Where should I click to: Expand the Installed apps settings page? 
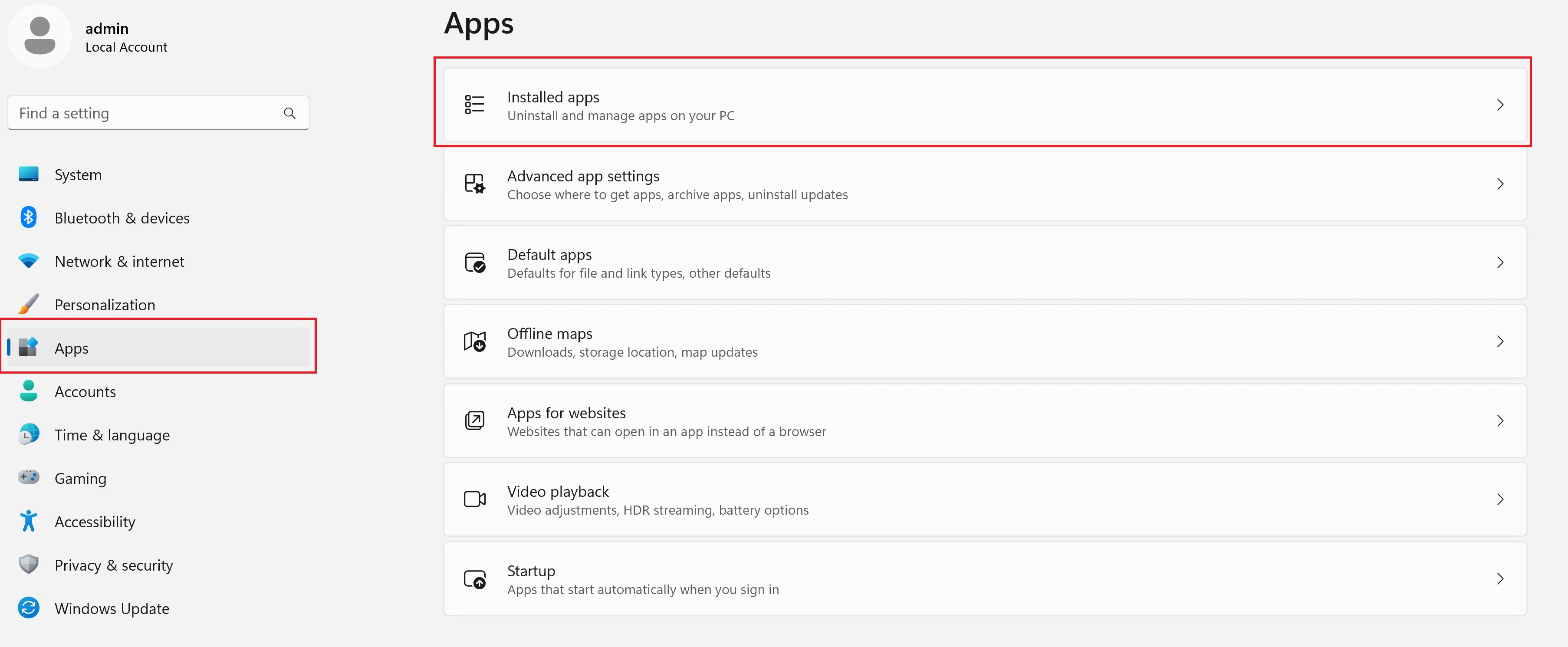[x=1500, y=104]
